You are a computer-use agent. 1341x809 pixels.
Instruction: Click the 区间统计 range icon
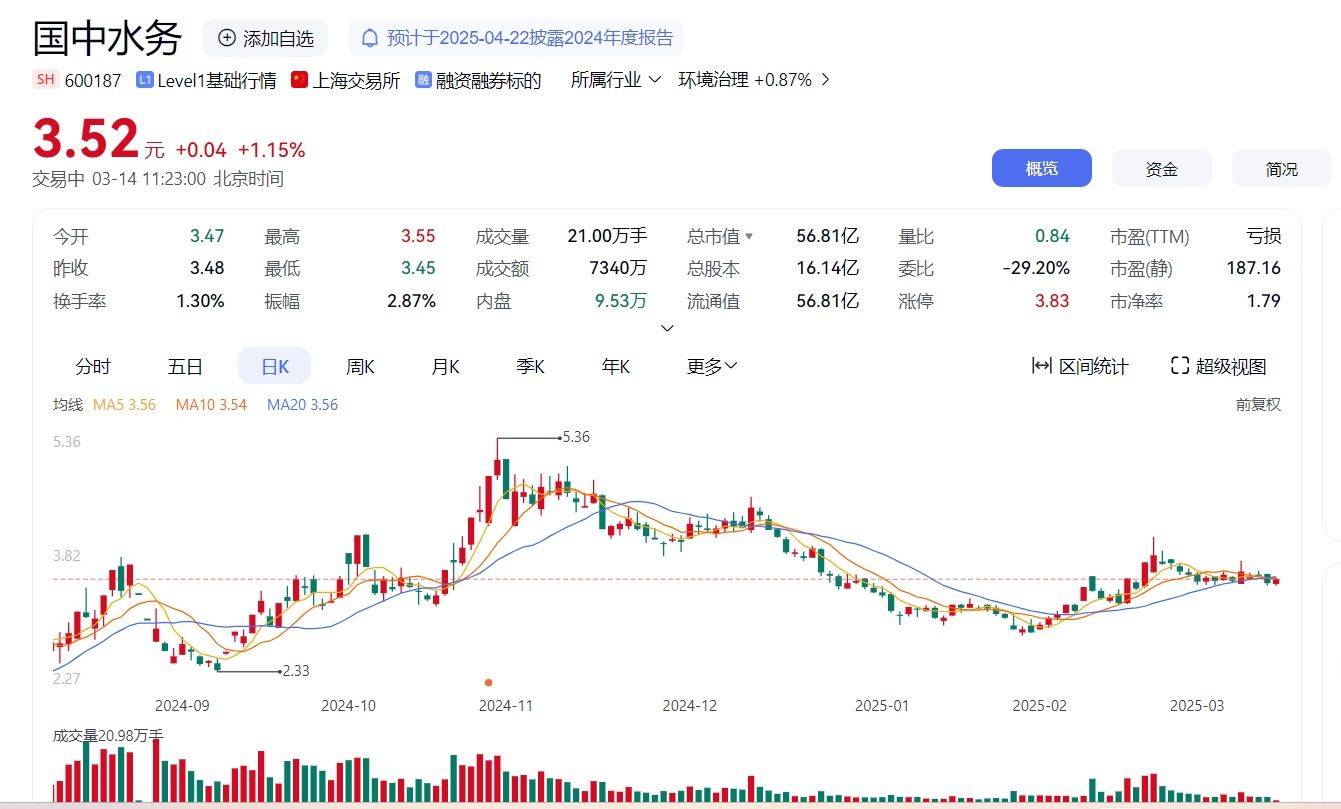tap(1042, 366)
